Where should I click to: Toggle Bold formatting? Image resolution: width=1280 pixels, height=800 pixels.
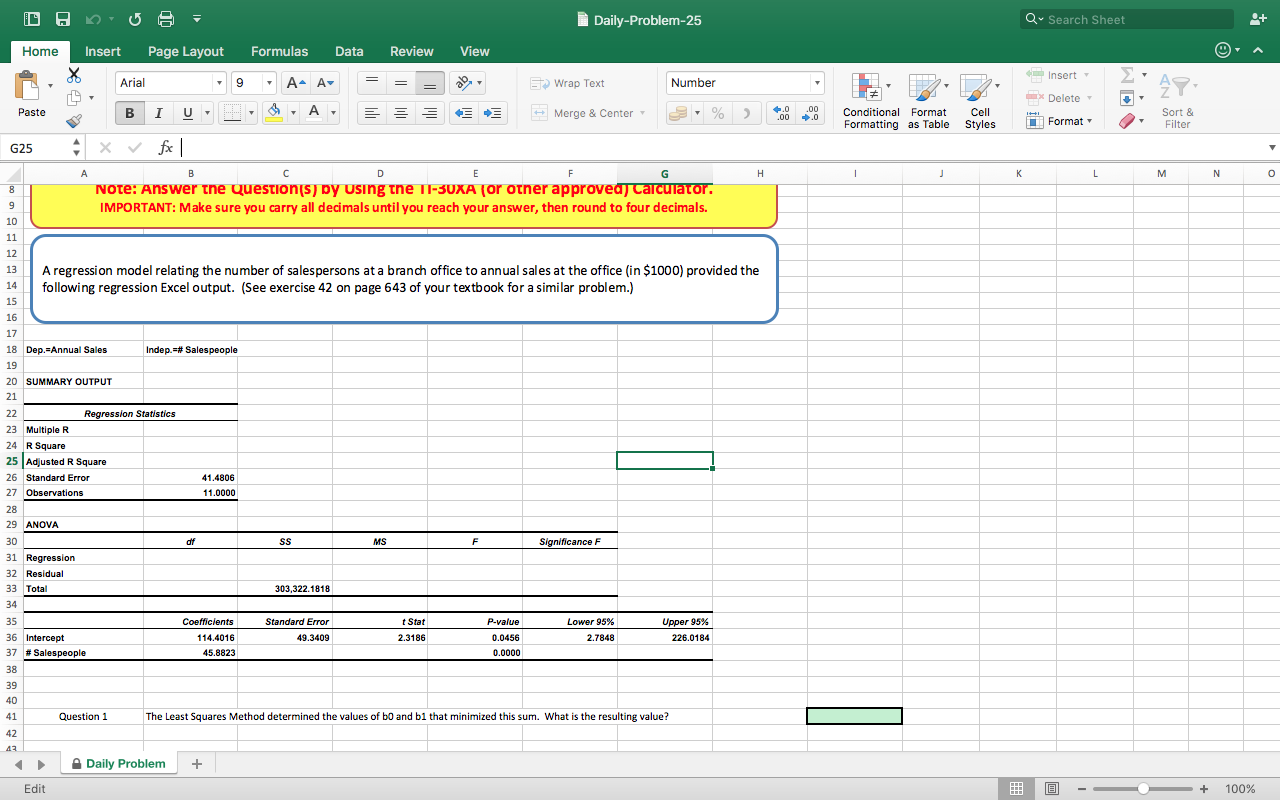129,113
